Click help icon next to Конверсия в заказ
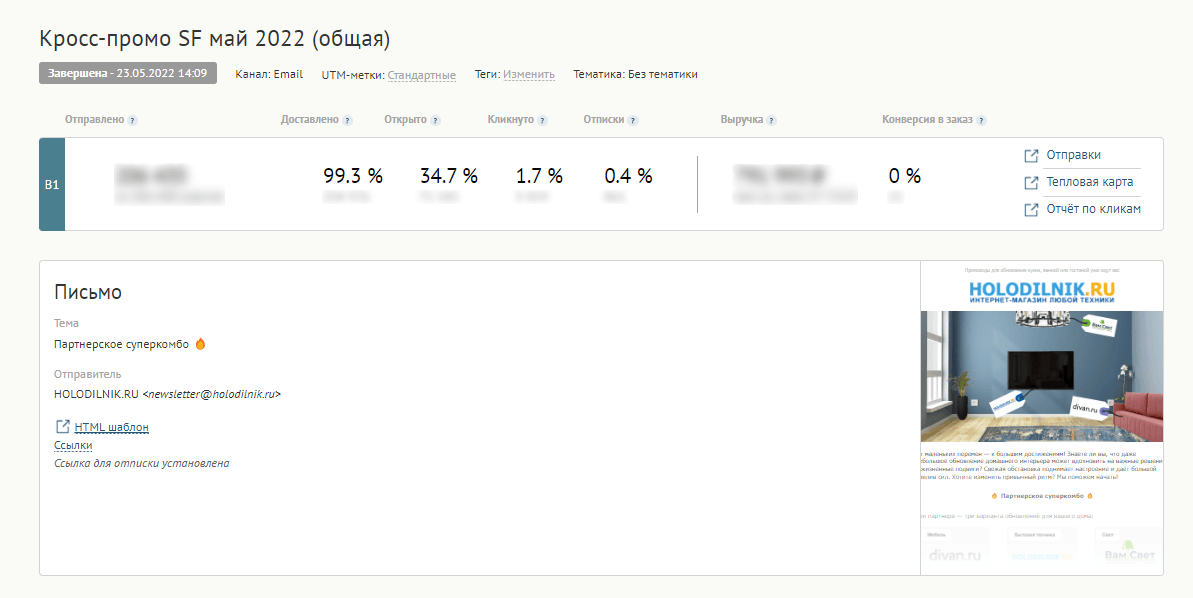Image resolution: width=1193 pixels, height=598 pixels. 981,120
